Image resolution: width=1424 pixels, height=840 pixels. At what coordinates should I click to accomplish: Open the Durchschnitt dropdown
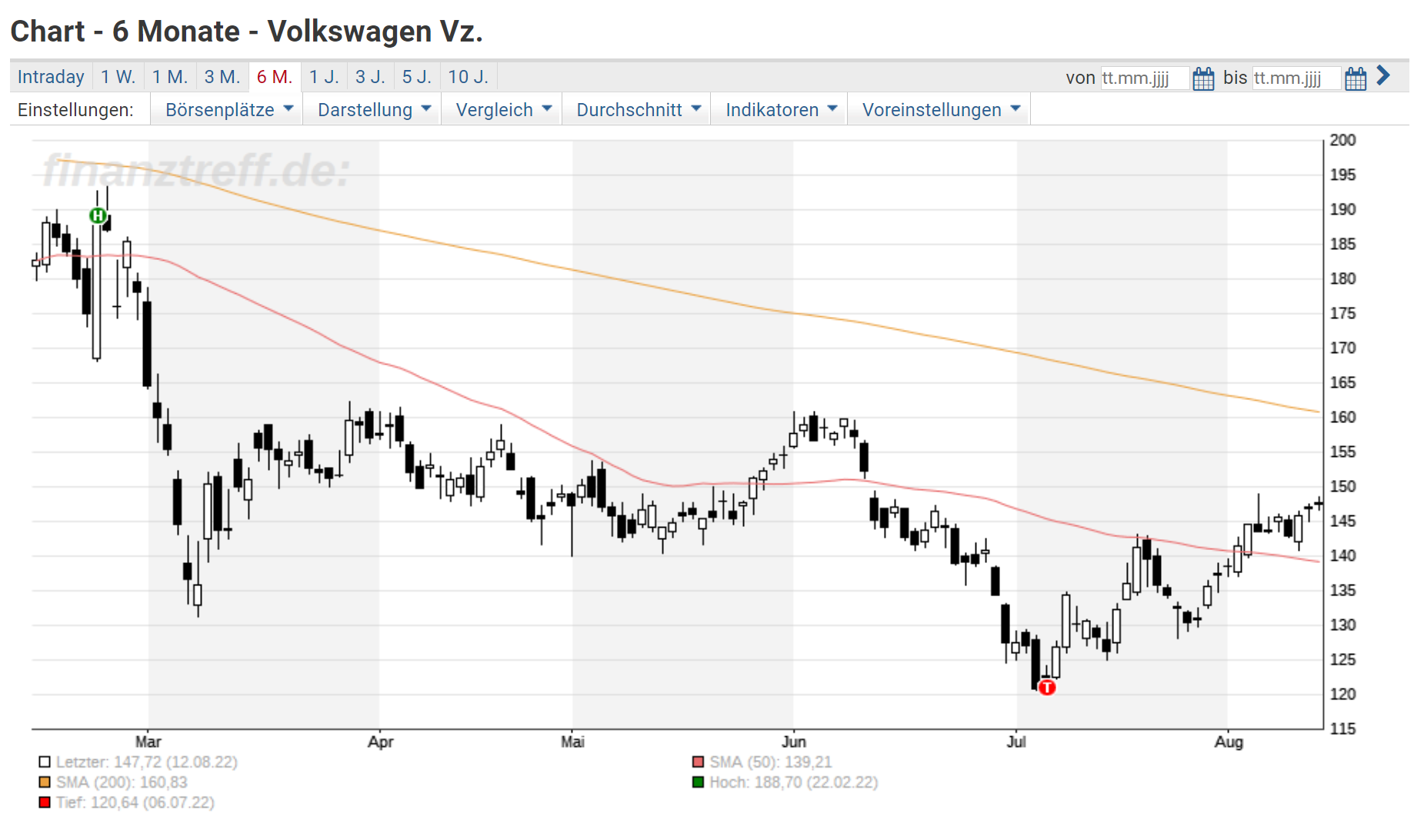point(638,110)
